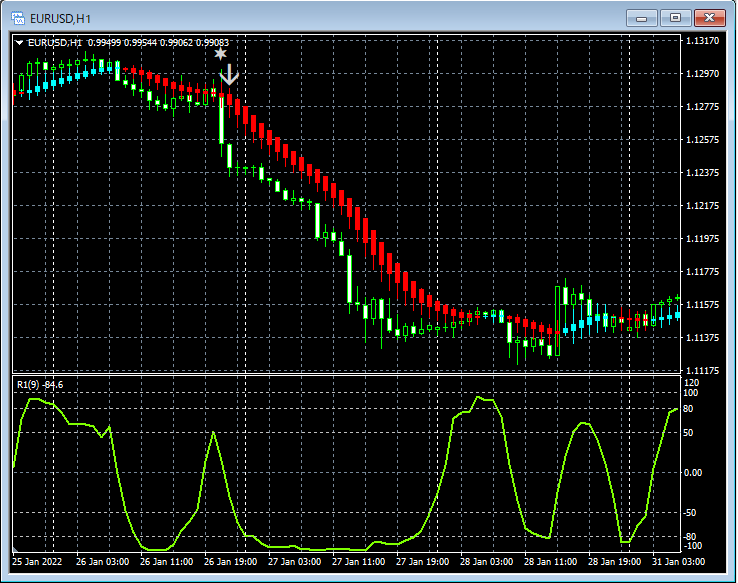This screenshot has width=738, height=583.
Task: Click the 1.11775 price scale label
Action: [x=703, y=272]
